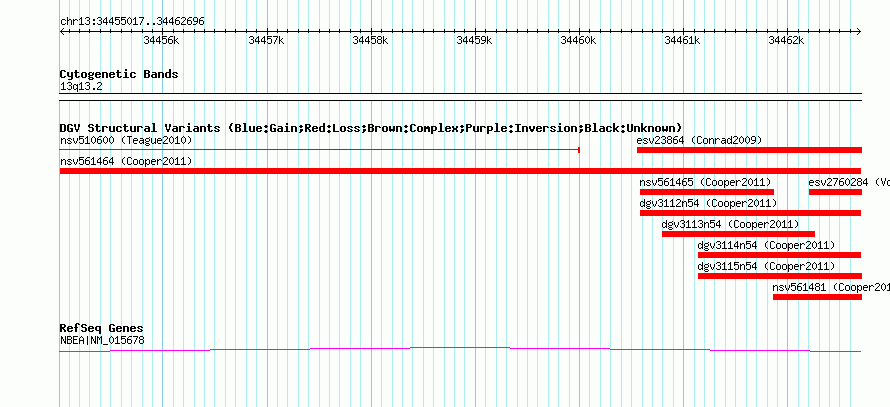
Task: Click the 34460k ruler tick label
Action: 578,40
